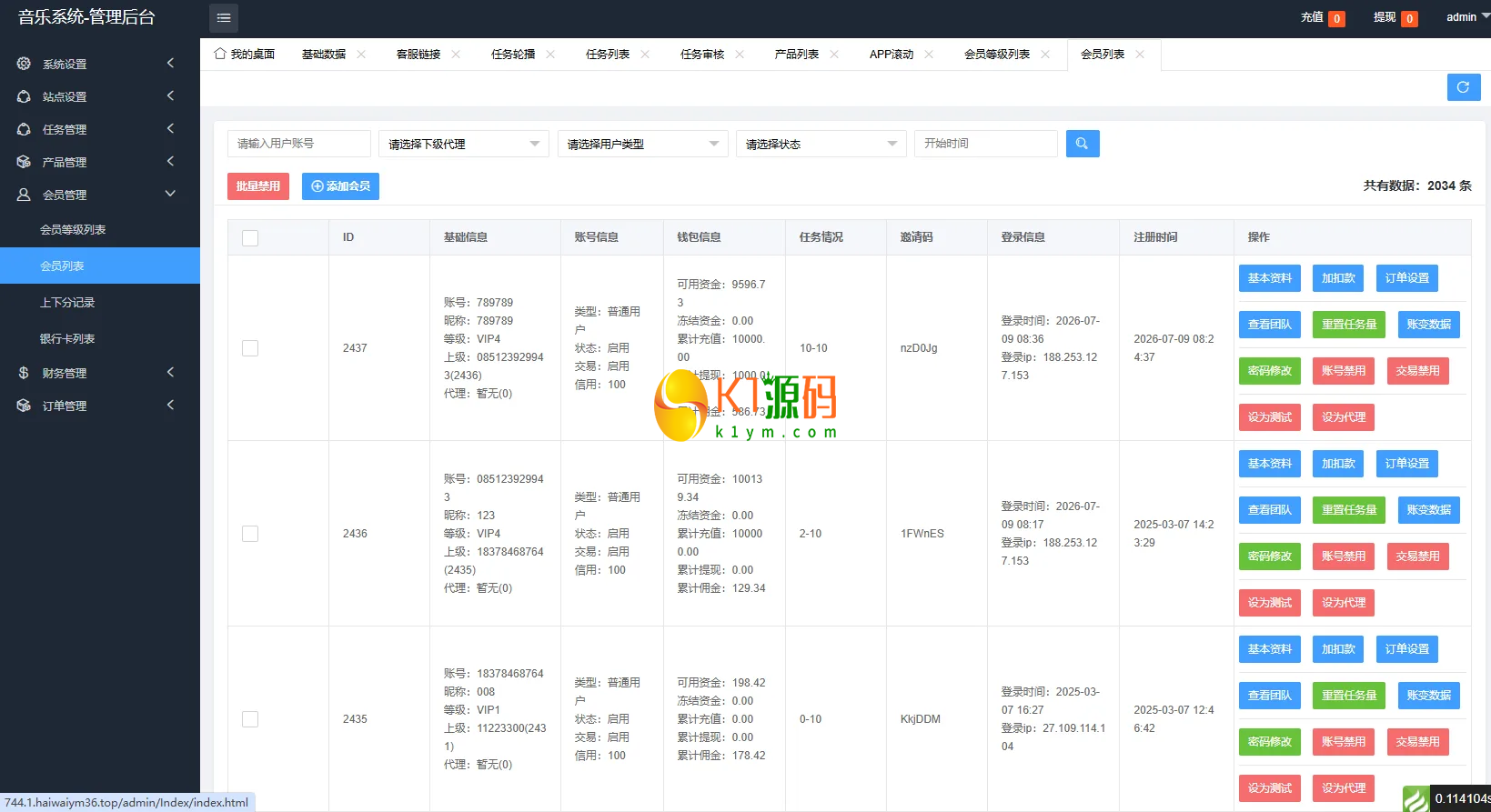1491x812 pixels.
Task: Click the 提现 notification badge
Action: click(x=1409, y=18)
